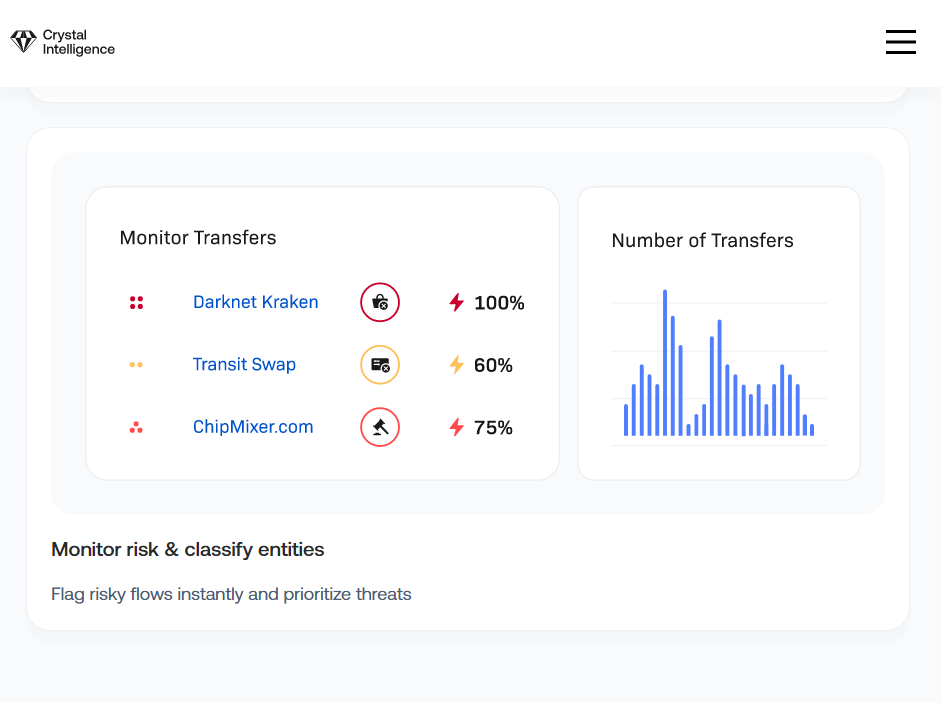Click the red lightning bolt beside 100%

coord(457,302)
